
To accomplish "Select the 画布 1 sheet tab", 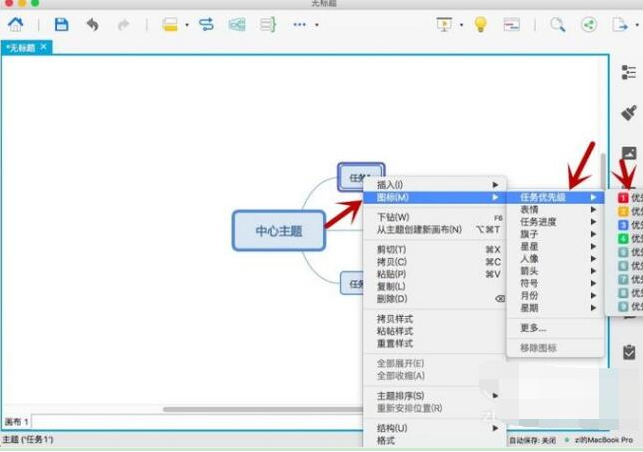I will [16, 422].
